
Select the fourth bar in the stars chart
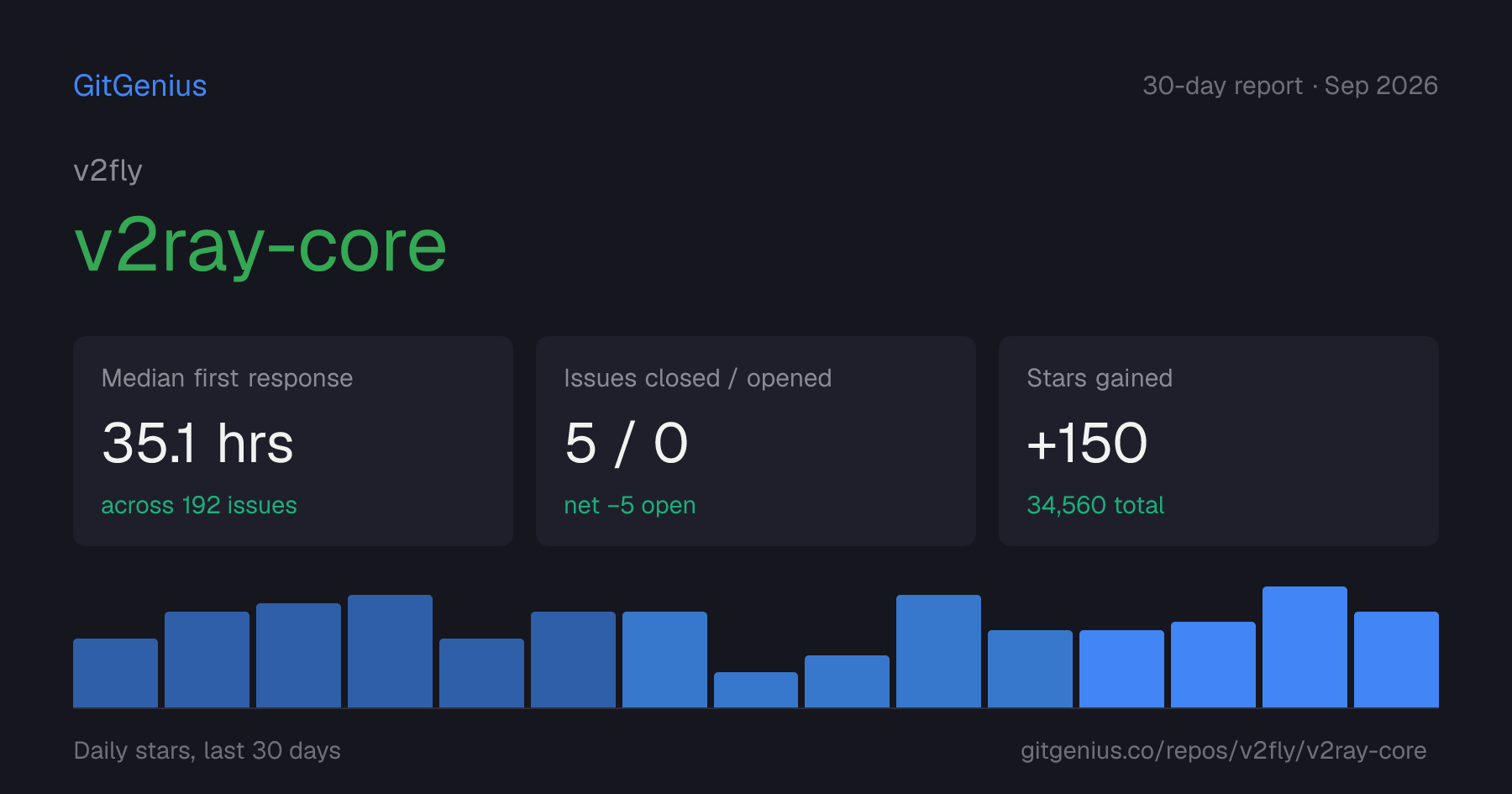point(390,651)
